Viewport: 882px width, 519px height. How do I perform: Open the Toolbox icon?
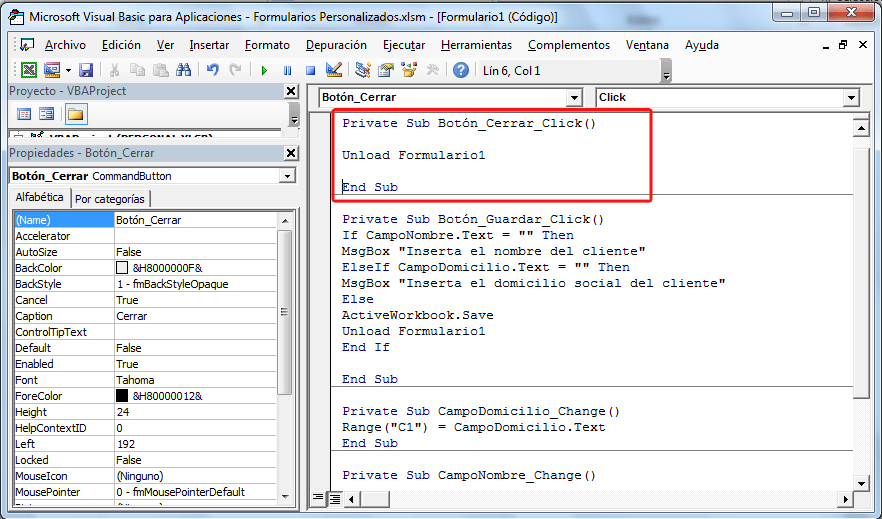[x=433, y=70]
